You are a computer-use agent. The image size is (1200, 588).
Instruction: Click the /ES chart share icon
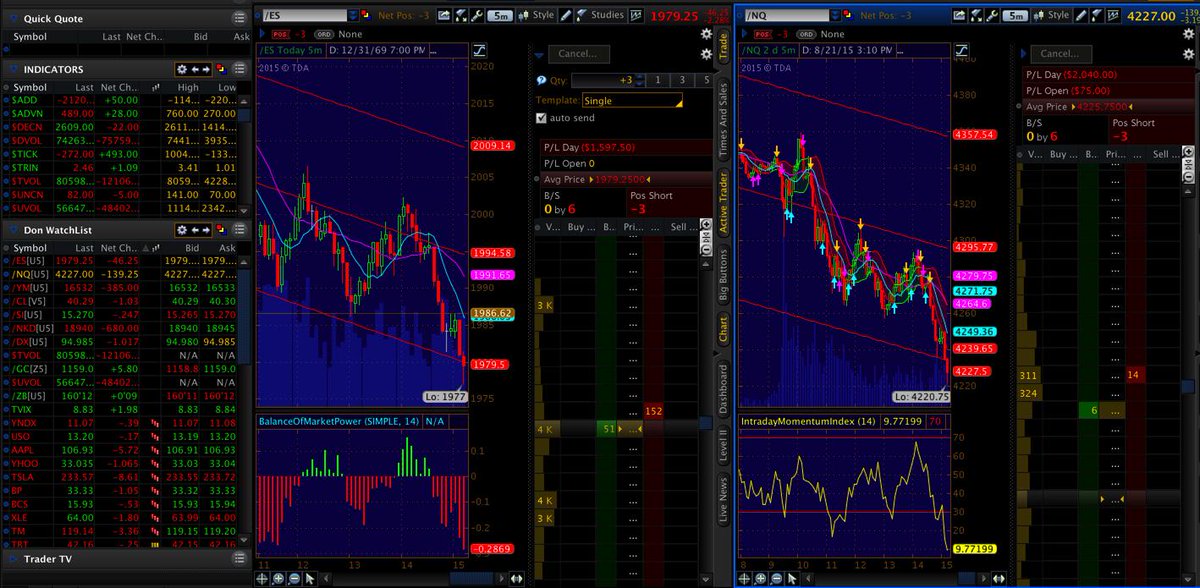pos(444,16)
